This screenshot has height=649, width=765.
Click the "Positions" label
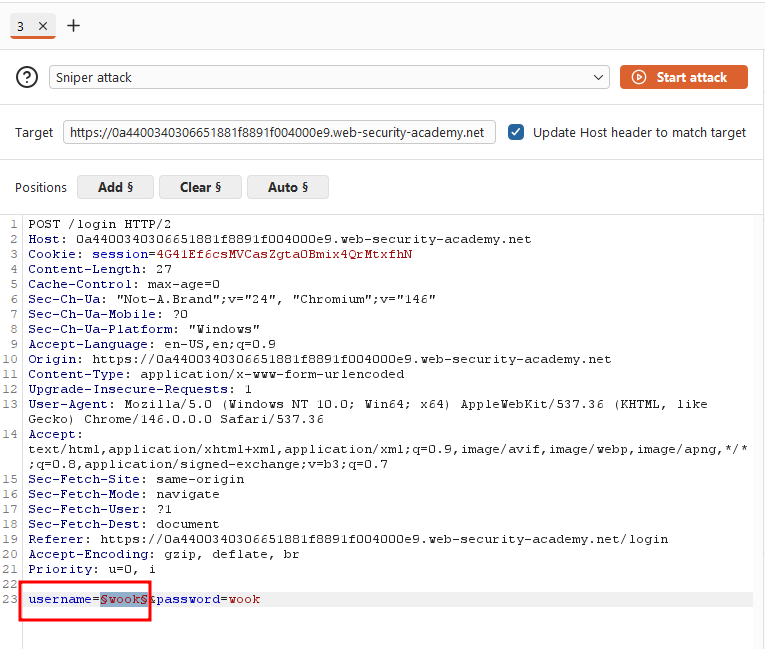click(41, 187)
